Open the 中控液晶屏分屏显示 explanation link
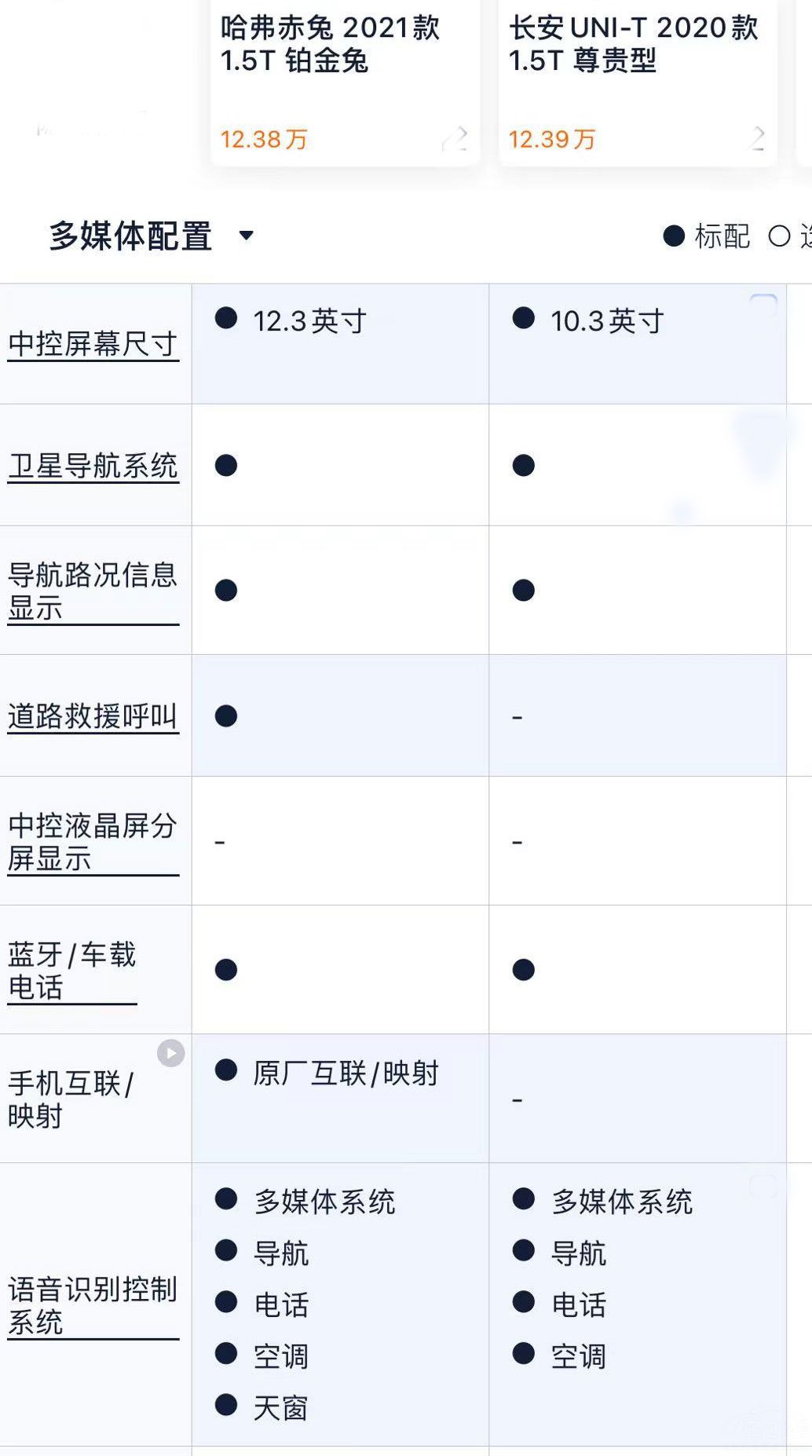This screenshot has width=812, height=1456. (93, 841)
